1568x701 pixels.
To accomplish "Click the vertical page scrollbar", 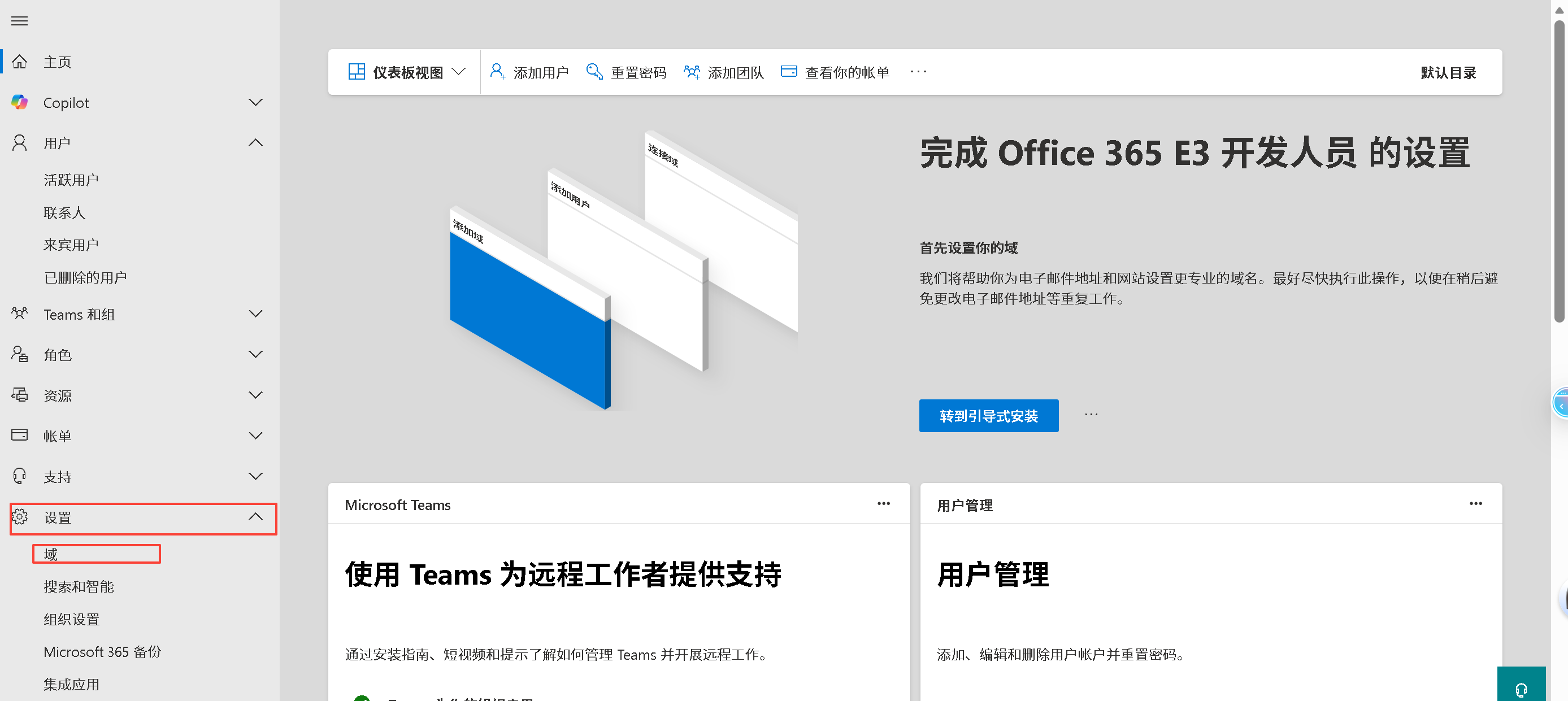I will coord(1558,171).
